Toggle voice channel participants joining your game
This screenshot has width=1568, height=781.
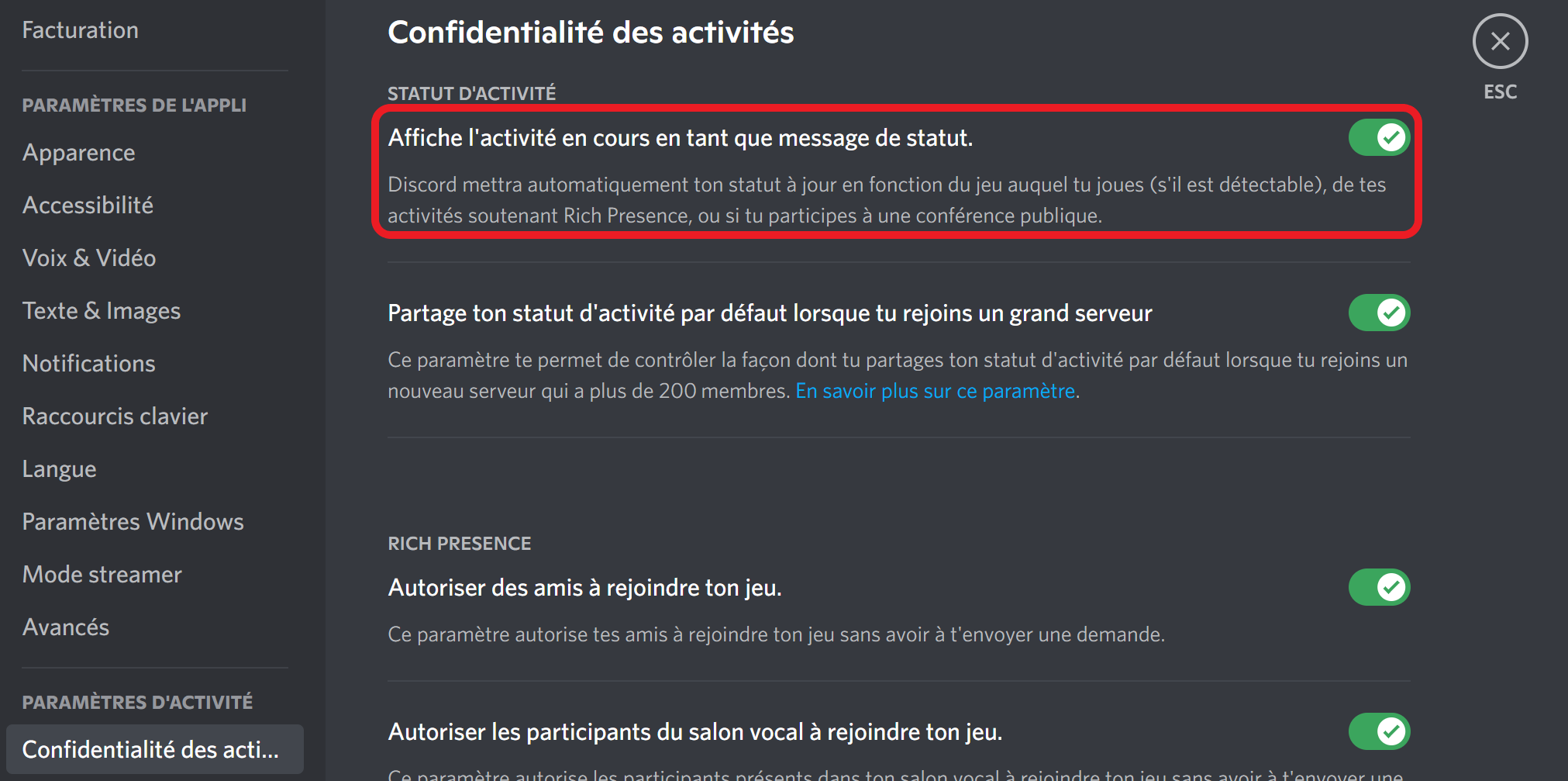(x=1379, y=732)
